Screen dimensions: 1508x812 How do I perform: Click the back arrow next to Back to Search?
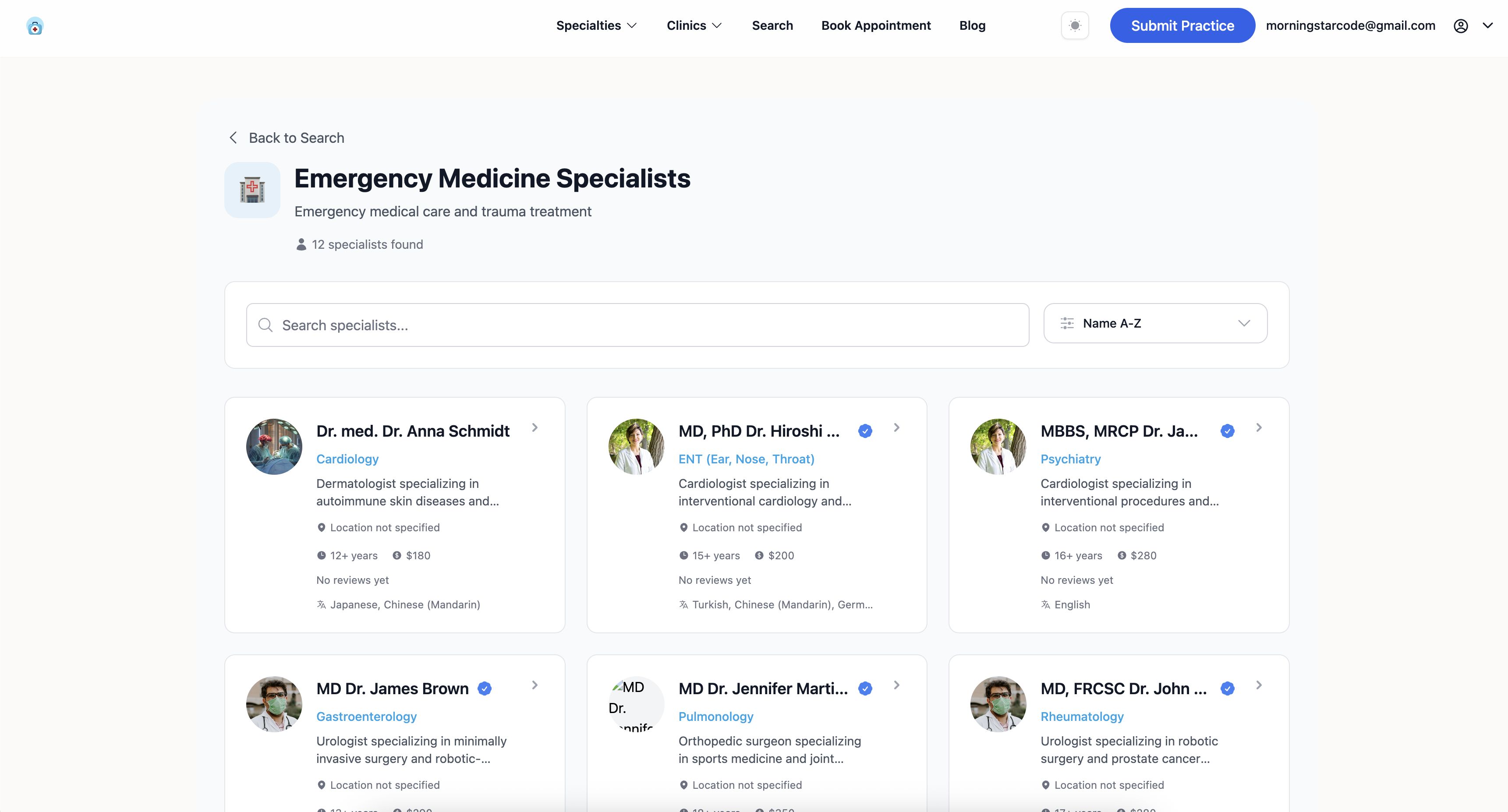click(233, 138)
